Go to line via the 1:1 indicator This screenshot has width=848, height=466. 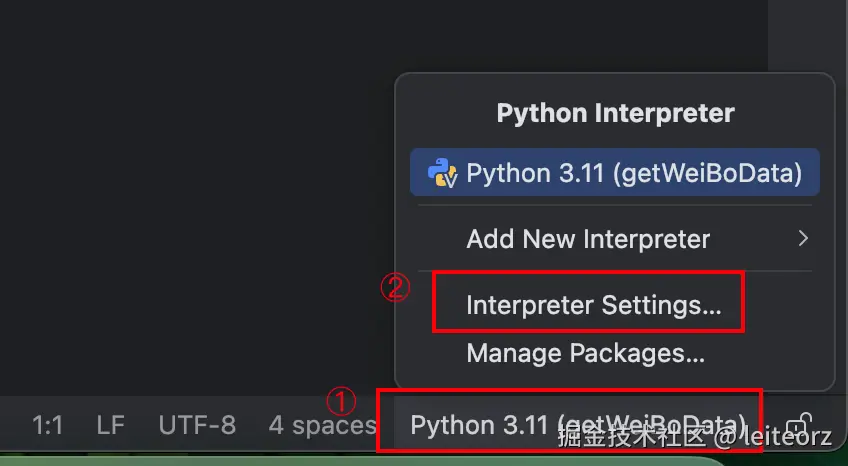(47, 425)
